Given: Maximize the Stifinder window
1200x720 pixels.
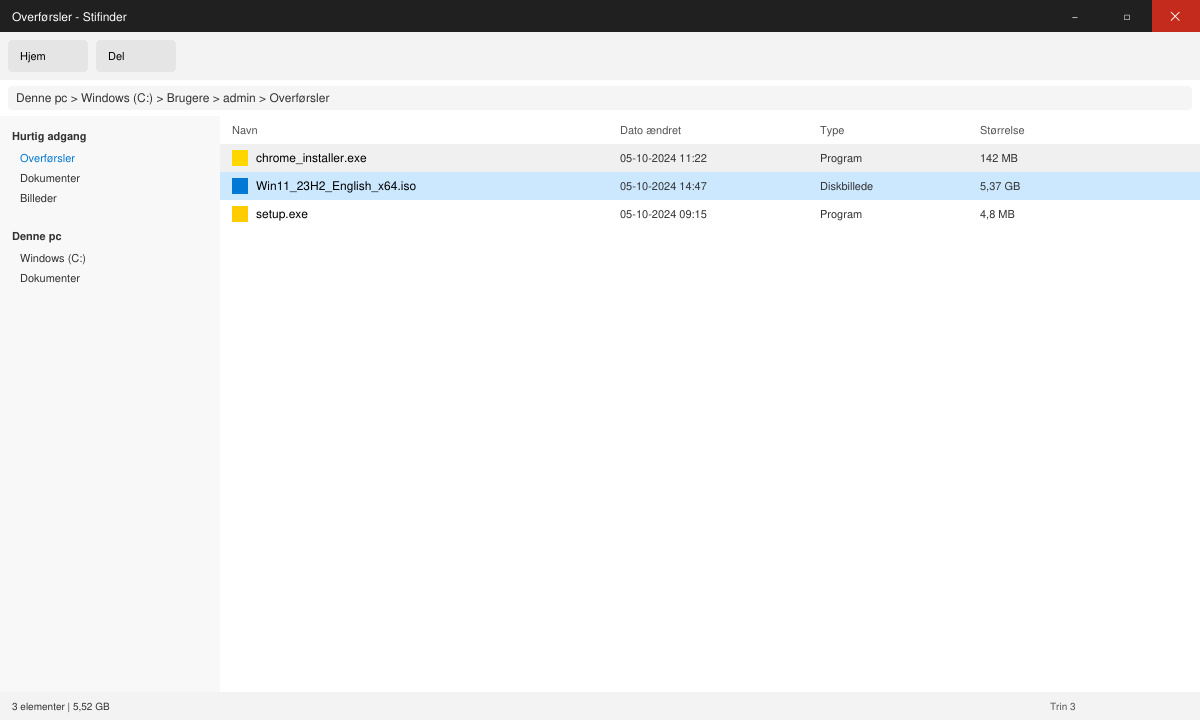Looking at the screenshot, I should click(1127, 16).
